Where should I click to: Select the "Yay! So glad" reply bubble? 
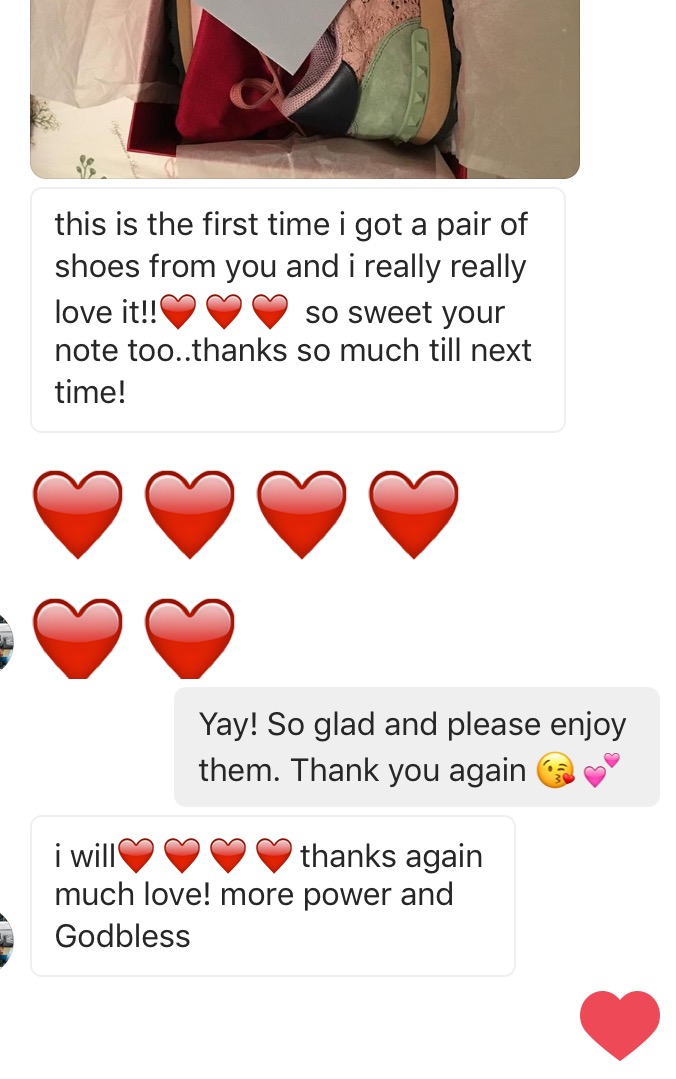(x=416, y=747)
